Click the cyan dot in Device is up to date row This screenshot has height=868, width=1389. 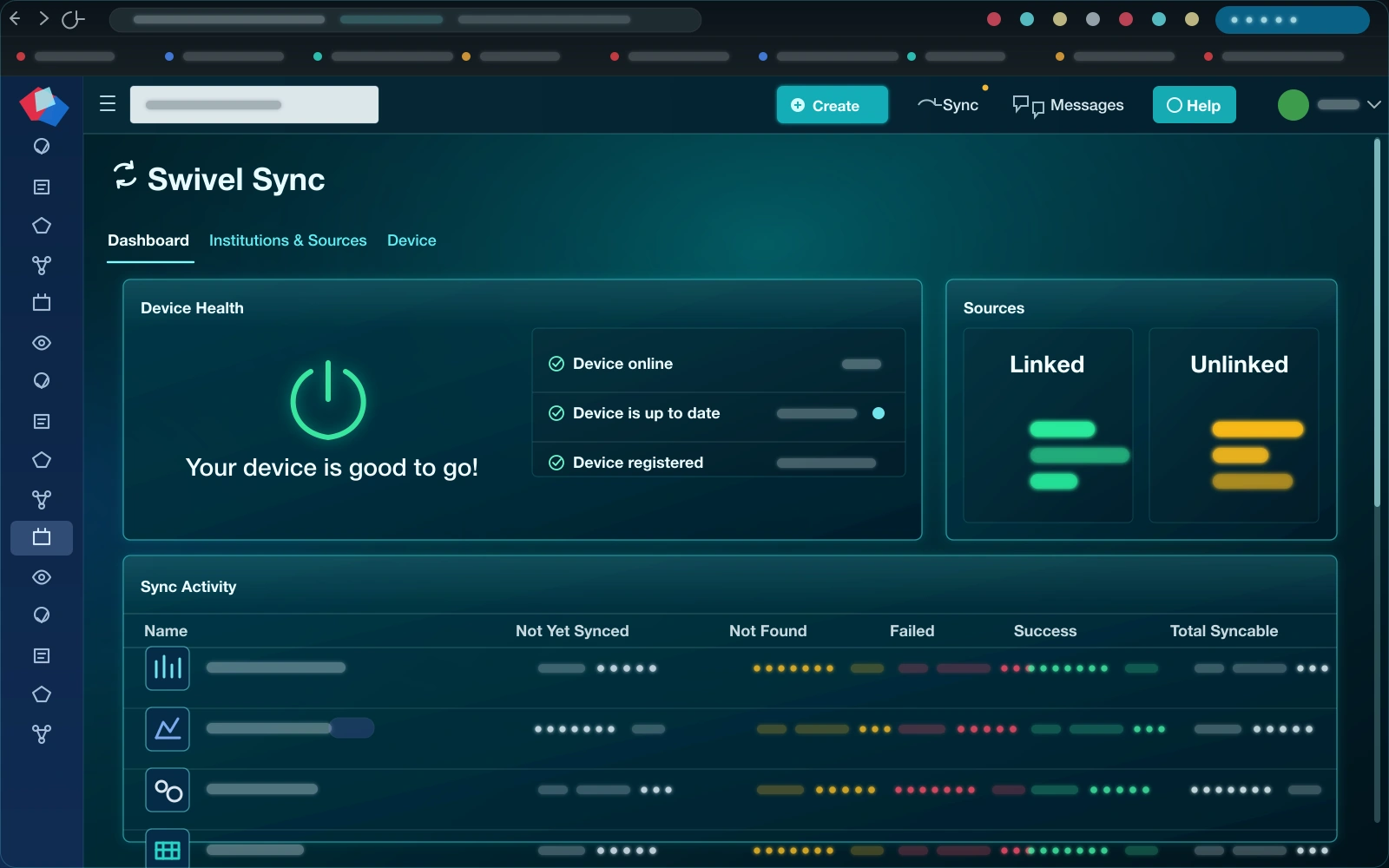tap(879, 413)
